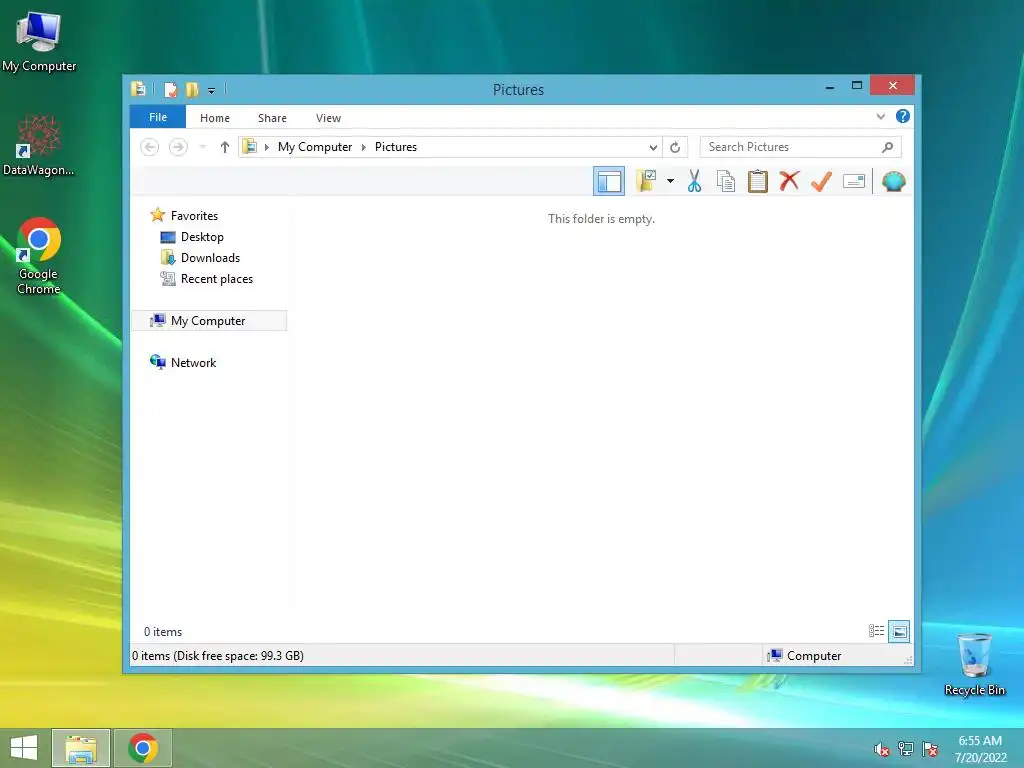Expand the ribbon with the chevron

coord(880,117)
